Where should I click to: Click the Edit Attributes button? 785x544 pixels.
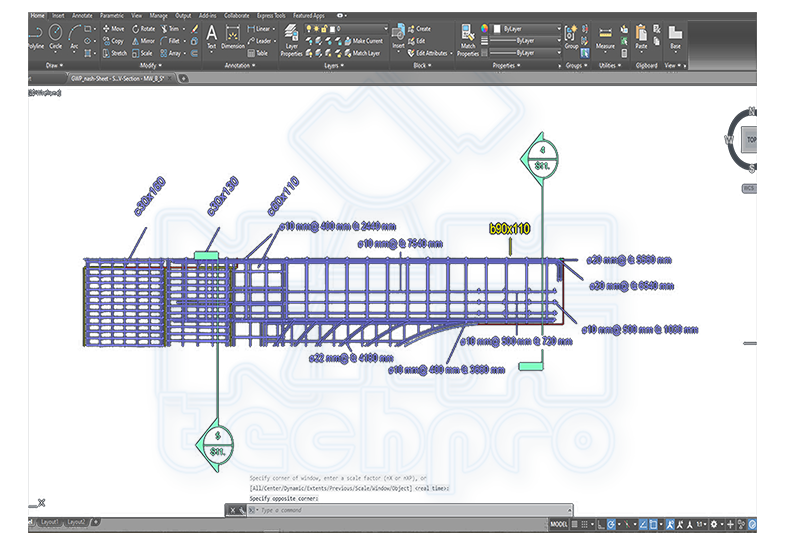[x=429, y=53]
